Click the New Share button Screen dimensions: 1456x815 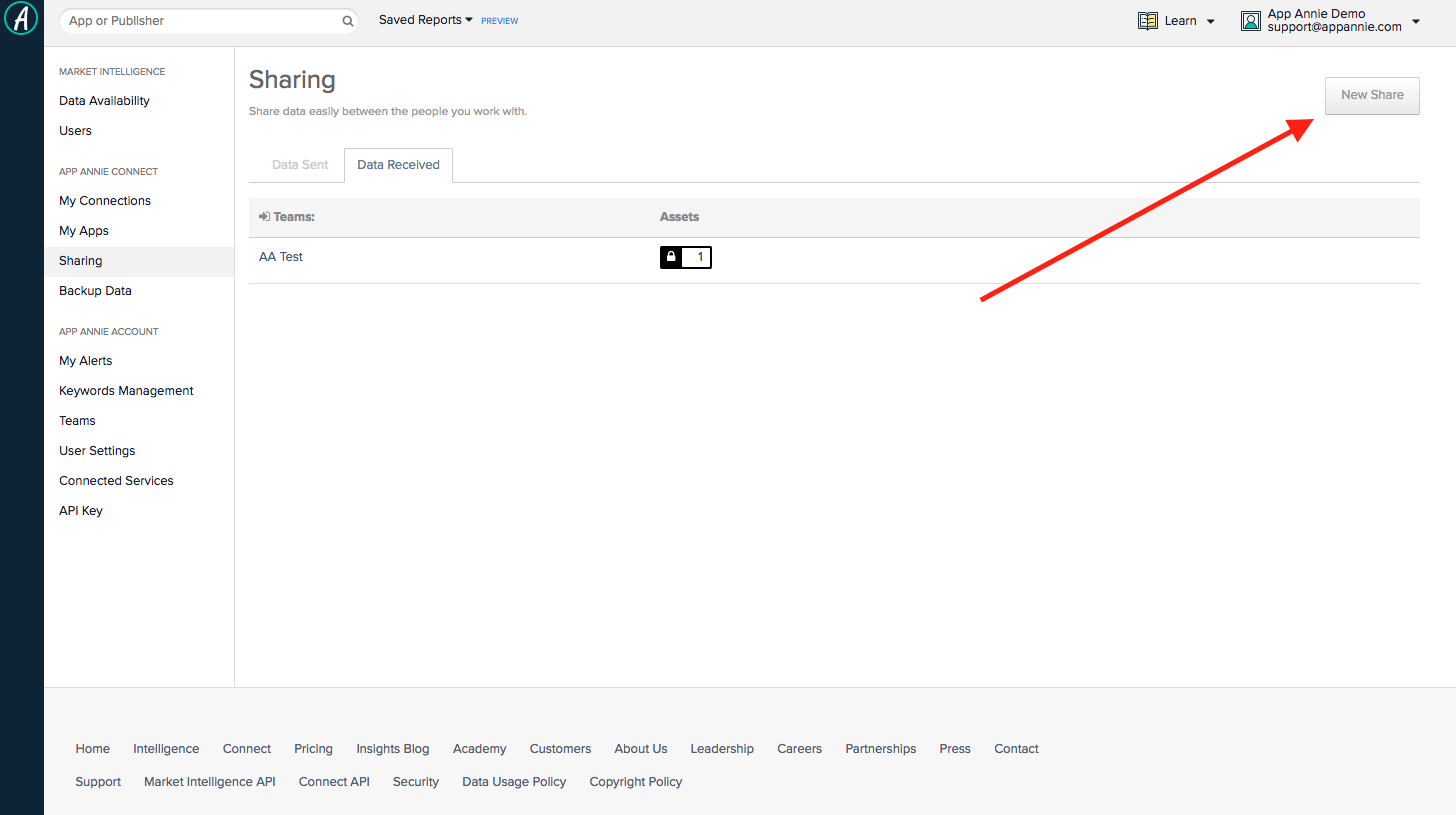click(x=1372, y=95)
